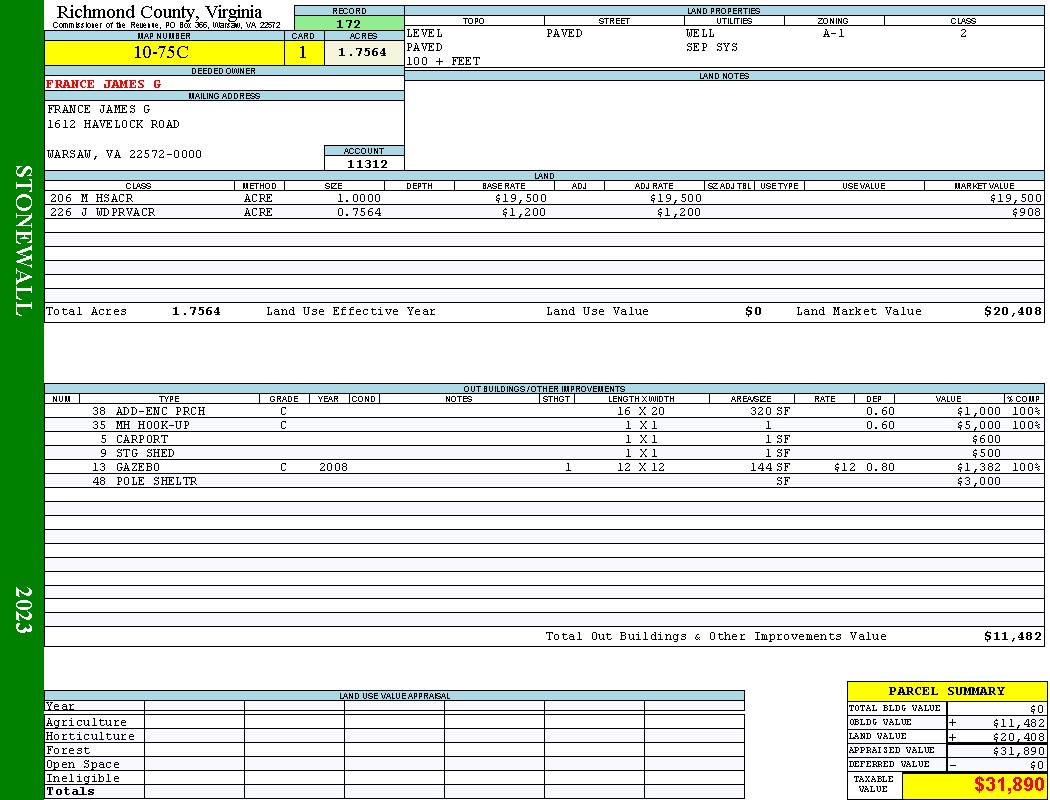
Task: Select the gazebo year 2008
Action: pos(333,467)
